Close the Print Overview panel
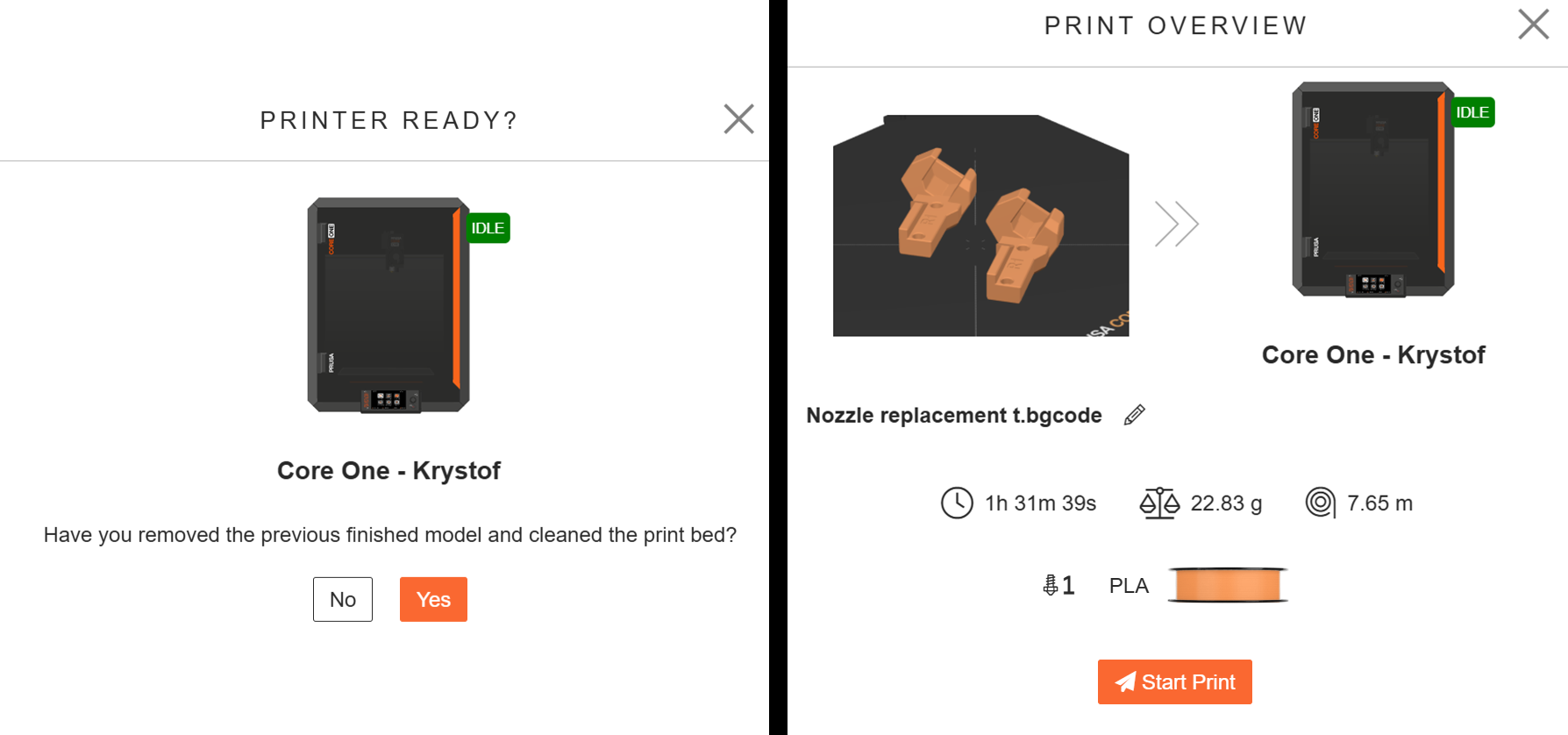The width and height of the screenshot is (1568, 735). point(1533,25)
